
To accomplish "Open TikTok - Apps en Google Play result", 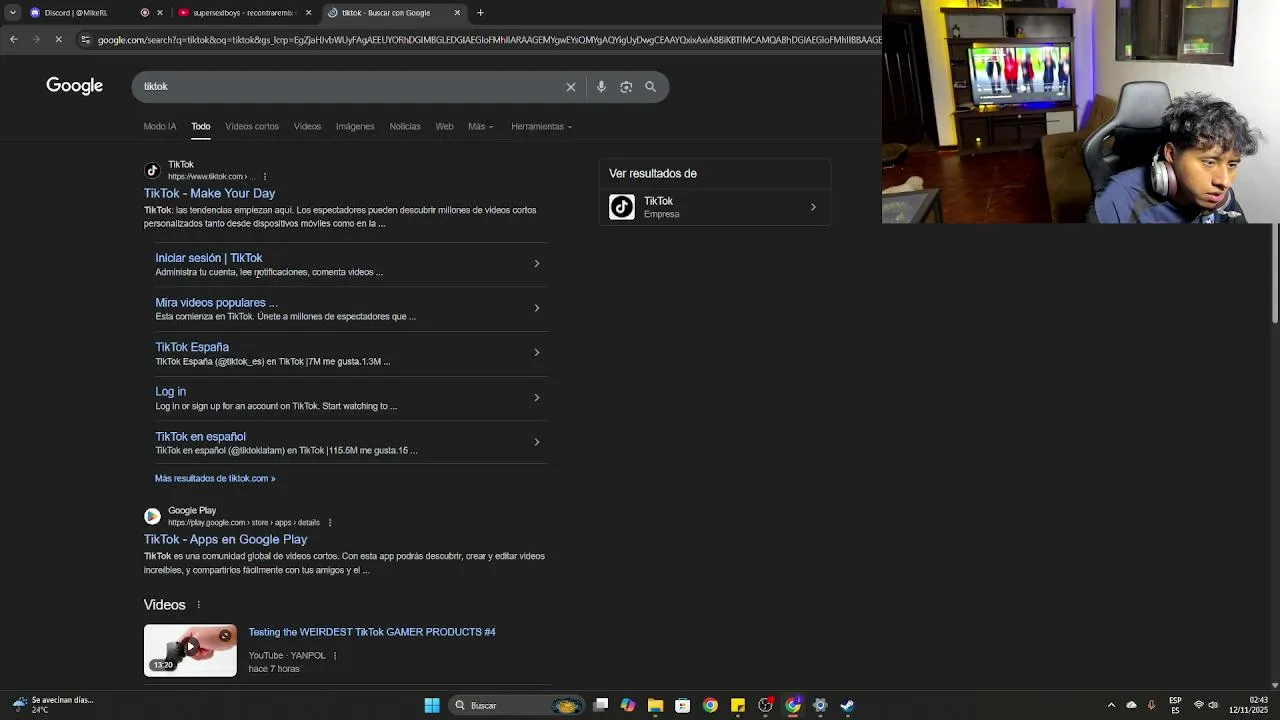I will pyautogui.click(x=225, y=539).
